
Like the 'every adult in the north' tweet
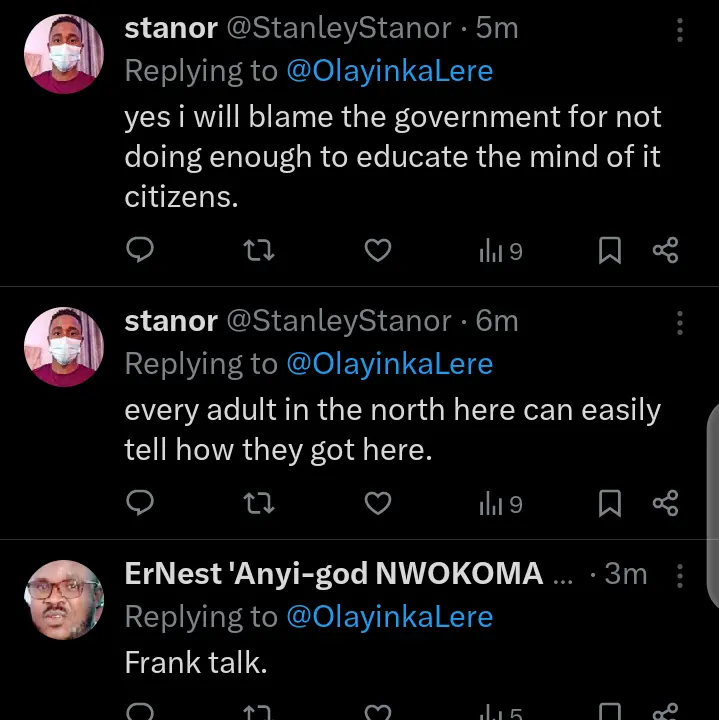(x=377, y=503)
